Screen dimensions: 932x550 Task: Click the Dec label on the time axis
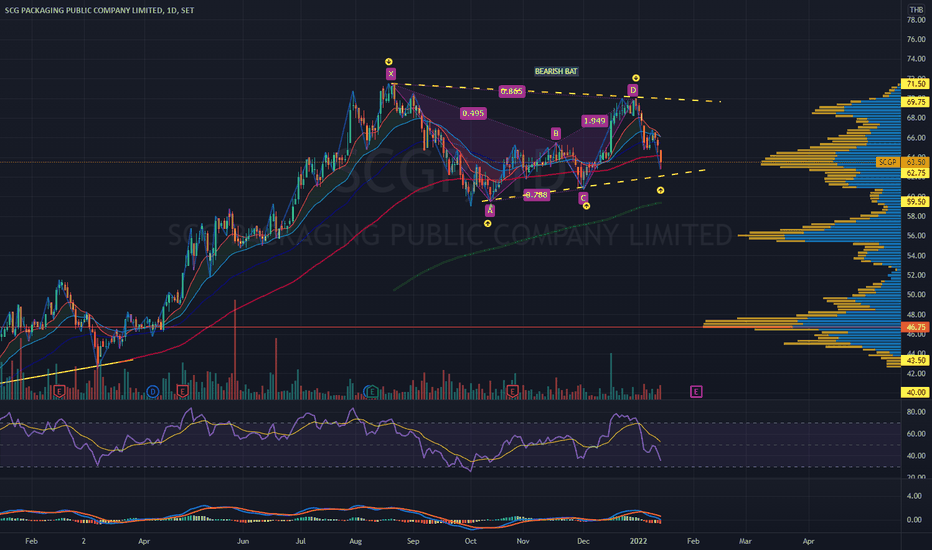(583, 541)
